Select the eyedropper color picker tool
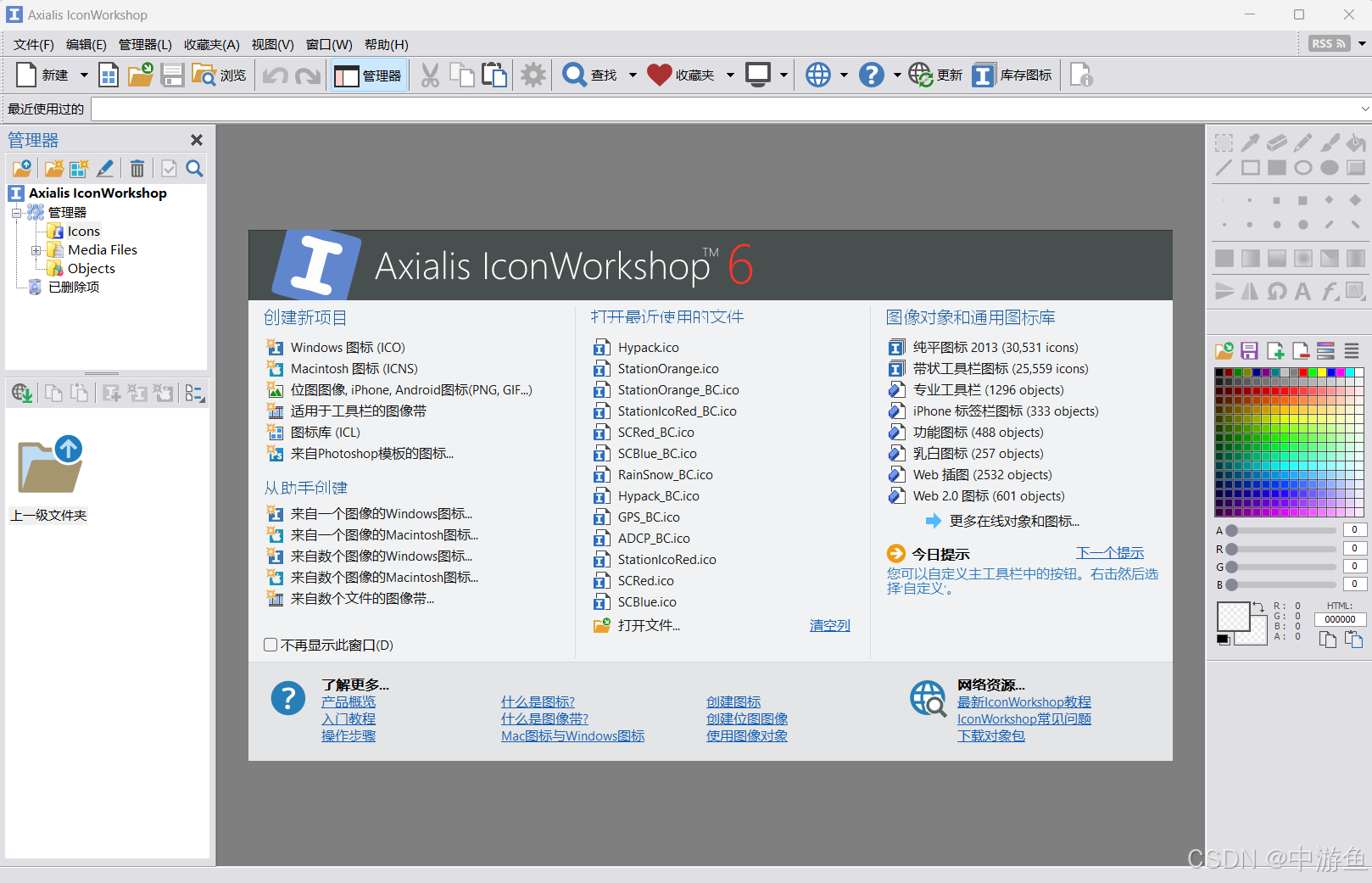The height and width of the screenshot is (883, 1372). tap(1250, 143)
